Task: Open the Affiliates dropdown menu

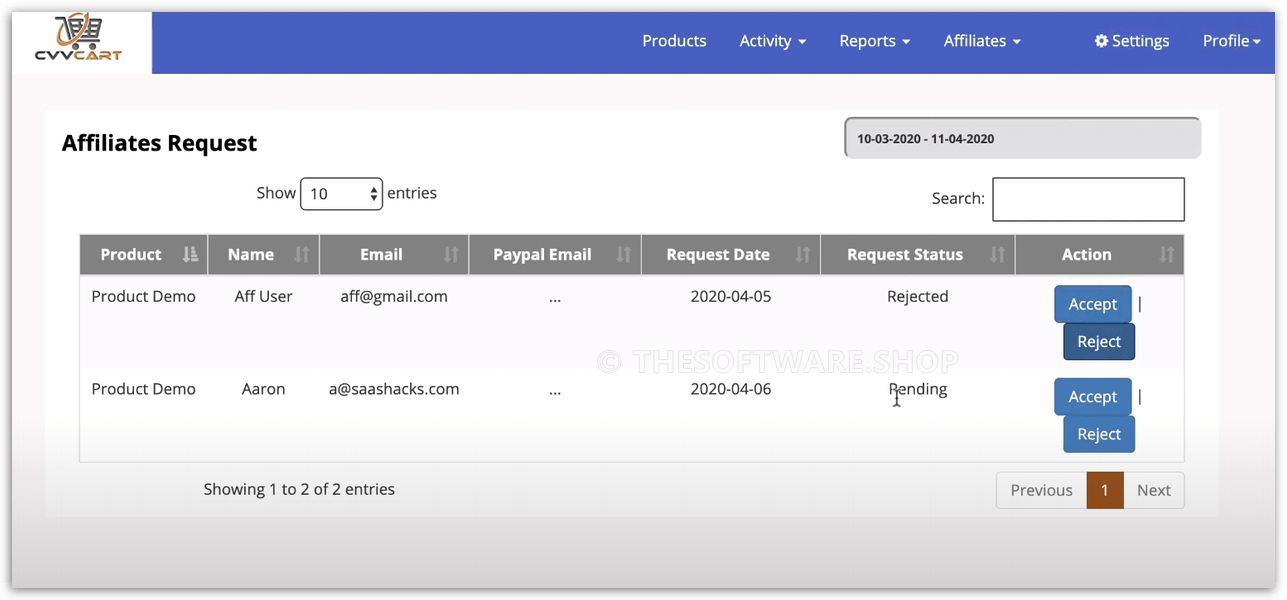Action: pos(981,41)
